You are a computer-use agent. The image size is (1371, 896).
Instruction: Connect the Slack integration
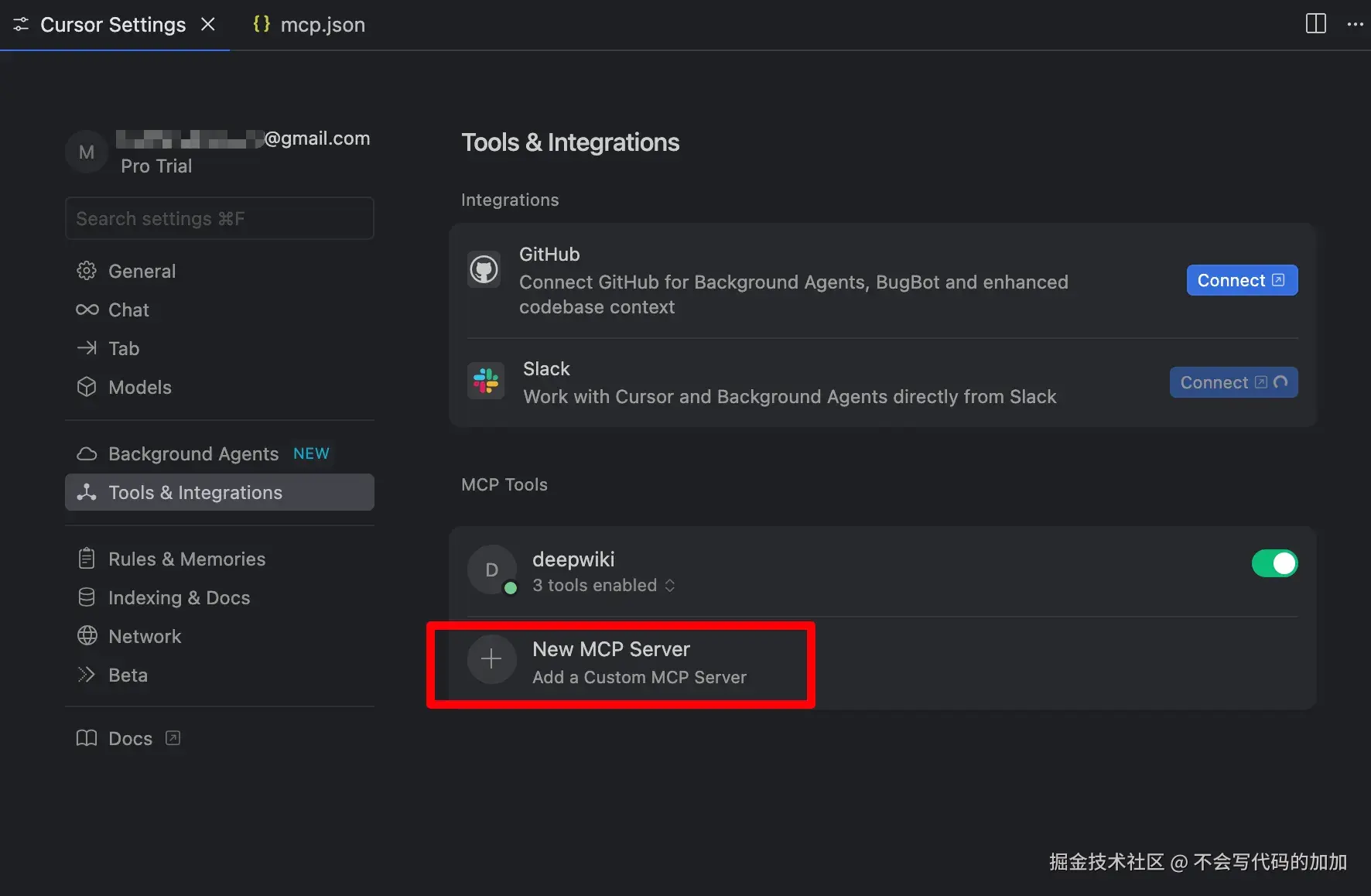point(1233,382)
